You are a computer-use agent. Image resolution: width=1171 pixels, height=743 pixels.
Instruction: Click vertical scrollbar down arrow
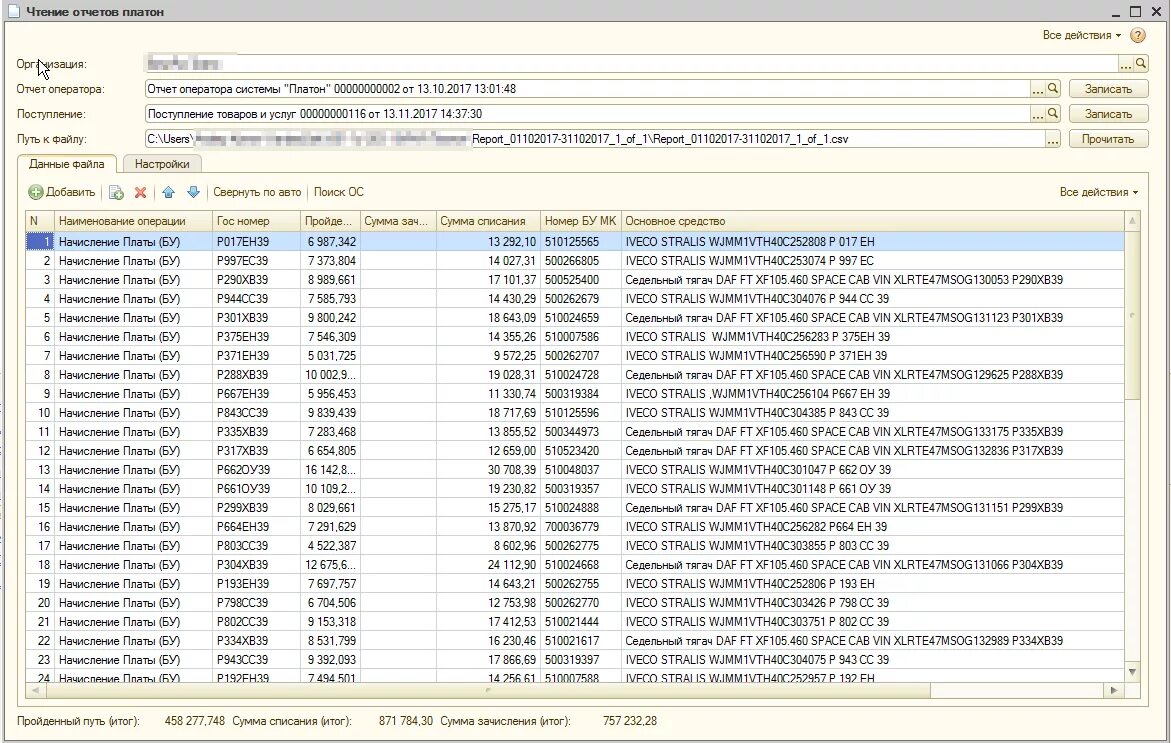1132,672
